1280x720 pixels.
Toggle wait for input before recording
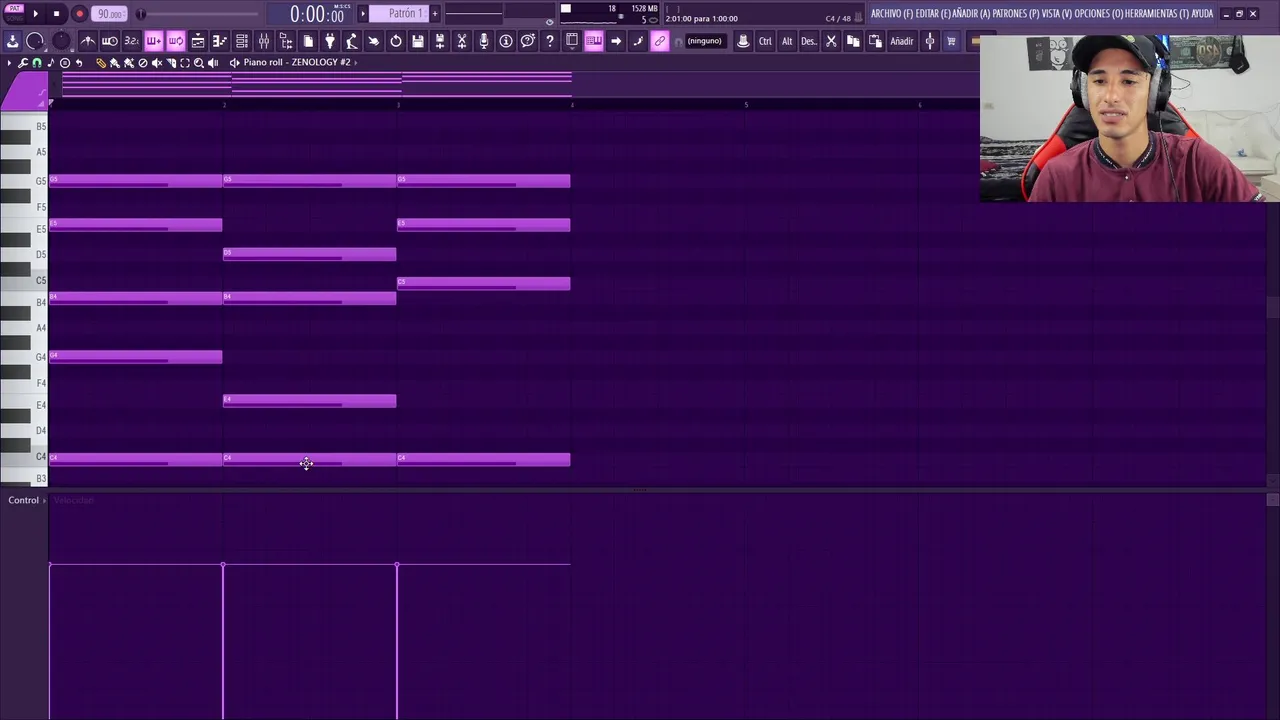pyautogui.click(x=110, y=41)
